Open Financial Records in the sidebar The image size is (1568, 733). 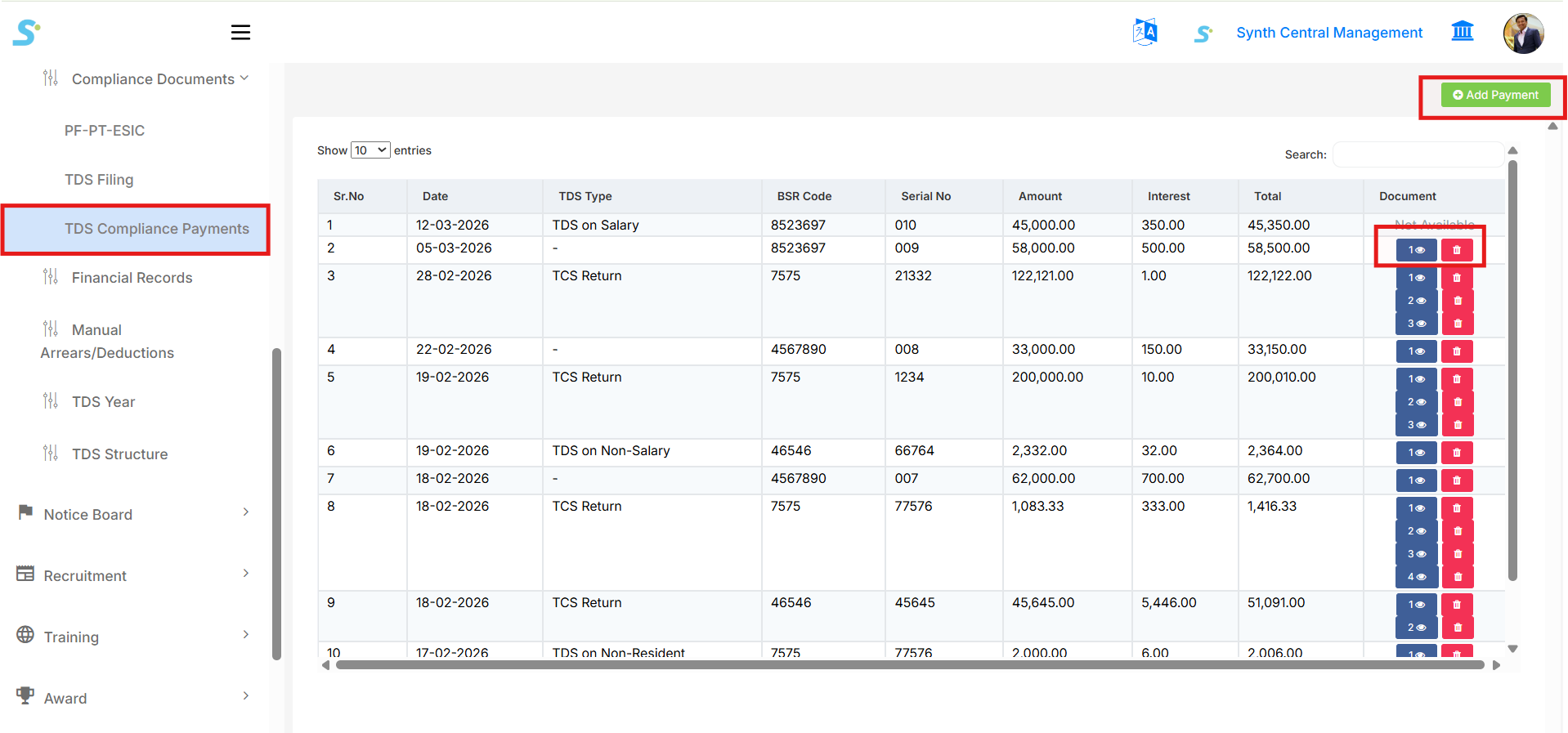[x=132, y=278]
